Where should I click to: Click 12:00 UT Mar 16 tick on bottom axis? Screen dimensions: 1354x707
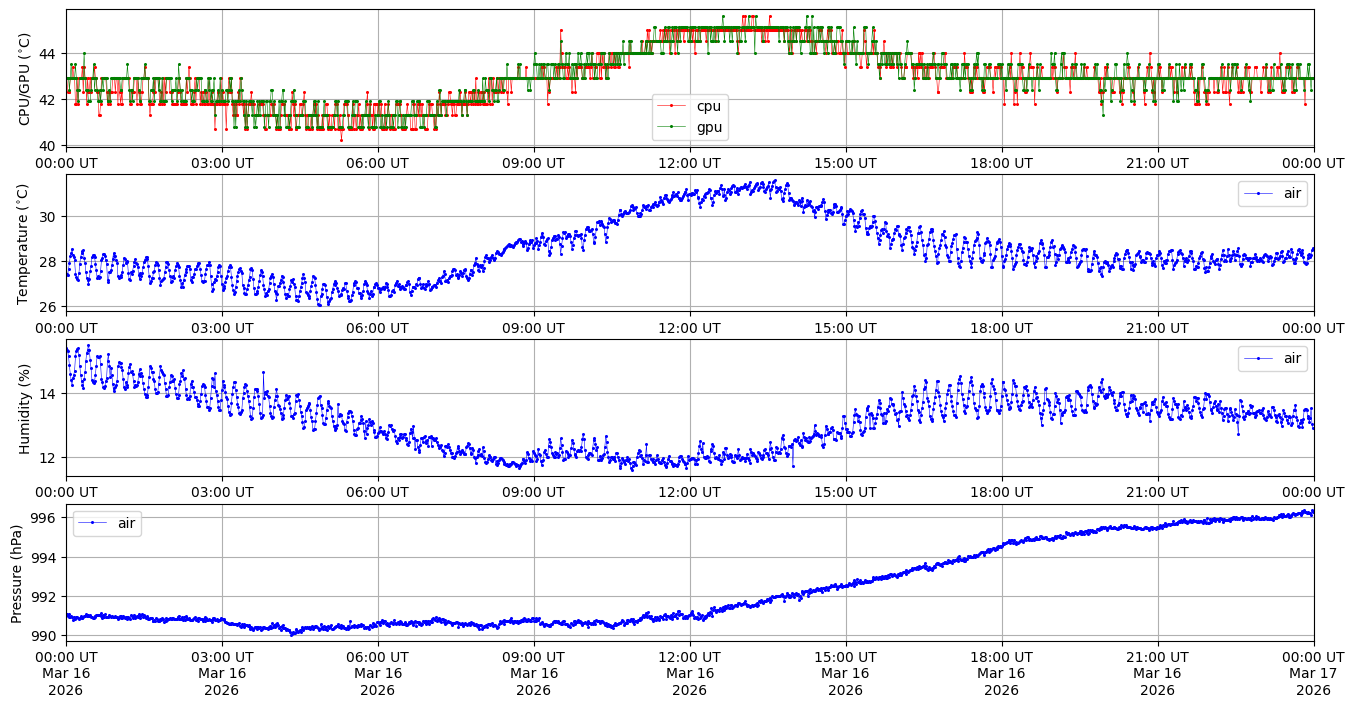pos(689,673)
